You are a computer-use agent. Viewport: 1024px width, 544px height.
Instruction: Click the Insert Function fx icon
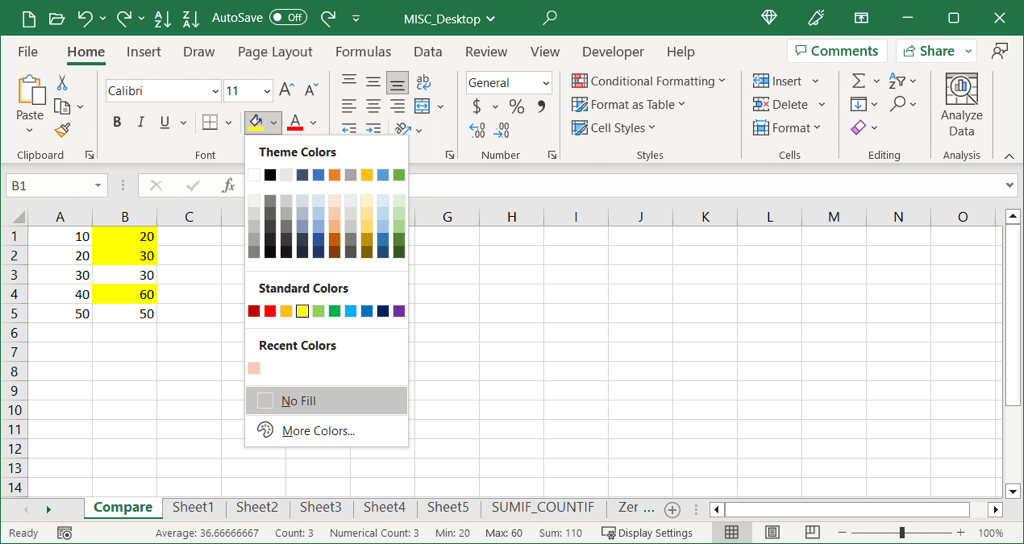pos(228,185)
